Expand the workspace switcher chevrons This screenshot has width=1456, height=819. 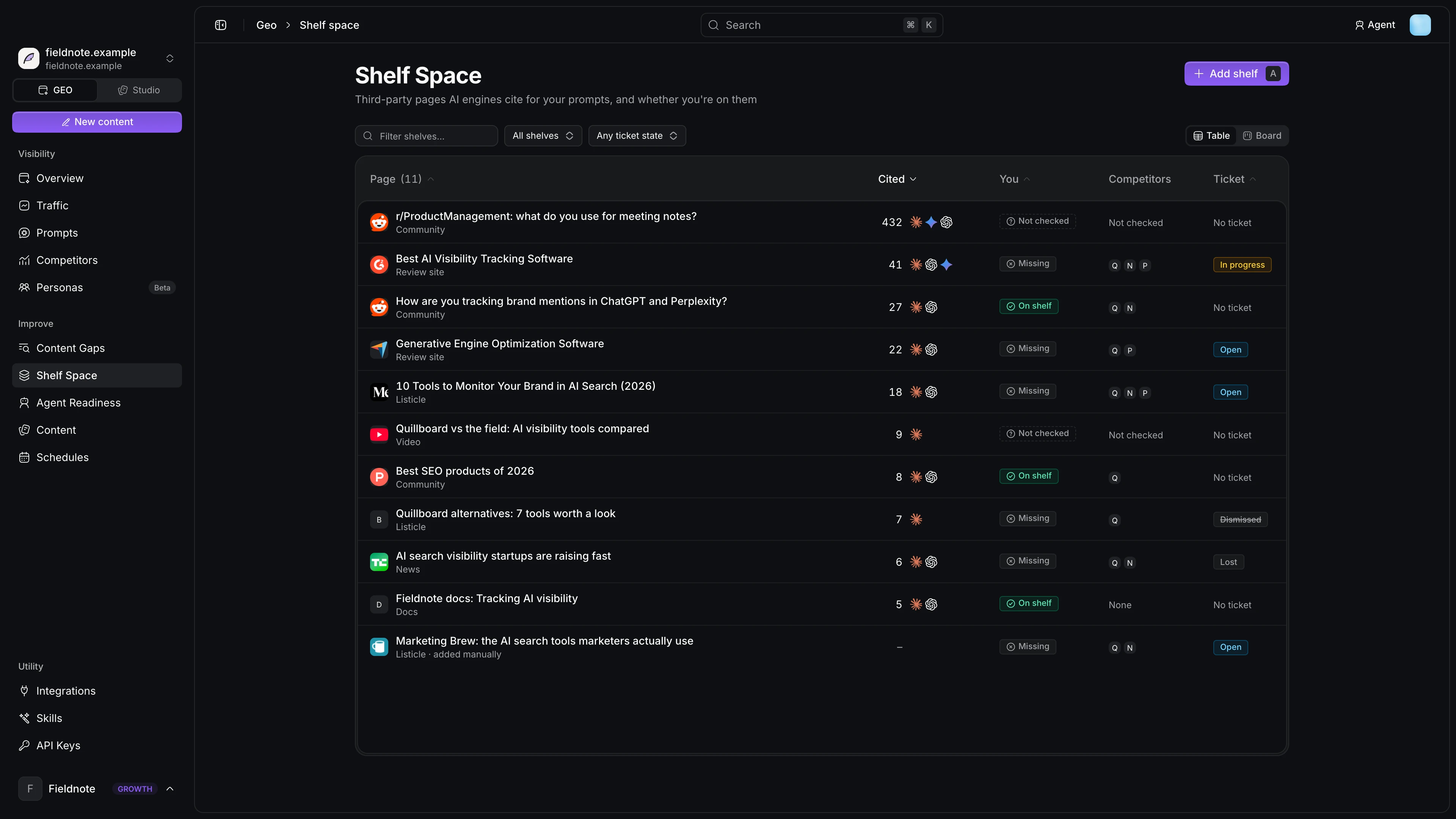pyautogui.click(x=169, y=59)
